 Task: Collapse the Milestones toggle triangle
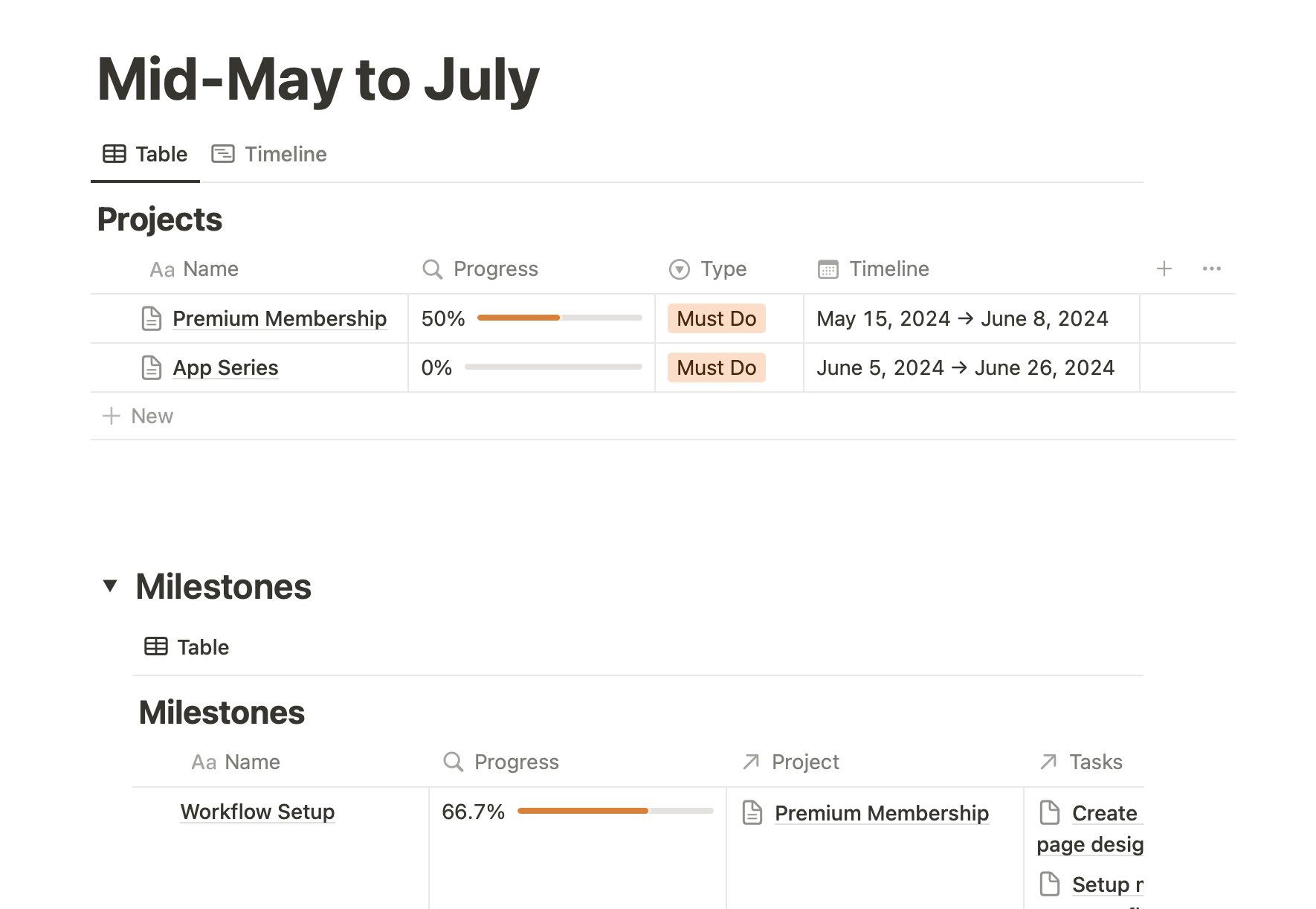click(x=110, y=586)
